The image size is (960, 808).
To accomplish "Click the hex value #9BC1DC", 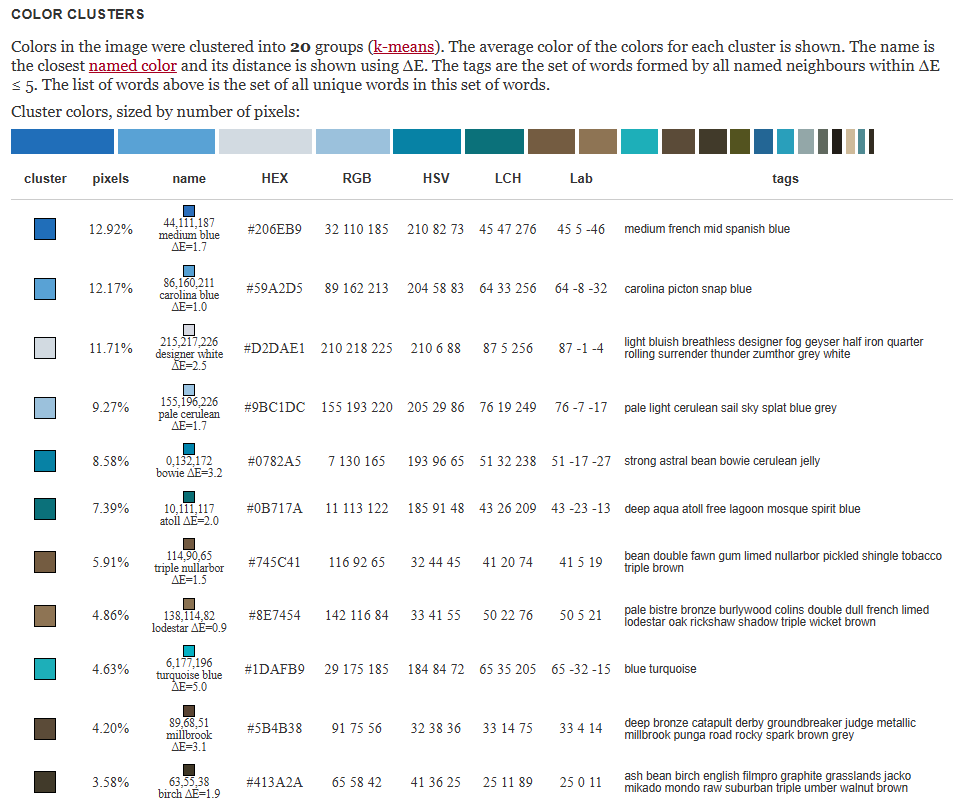I will coord(274,408).
